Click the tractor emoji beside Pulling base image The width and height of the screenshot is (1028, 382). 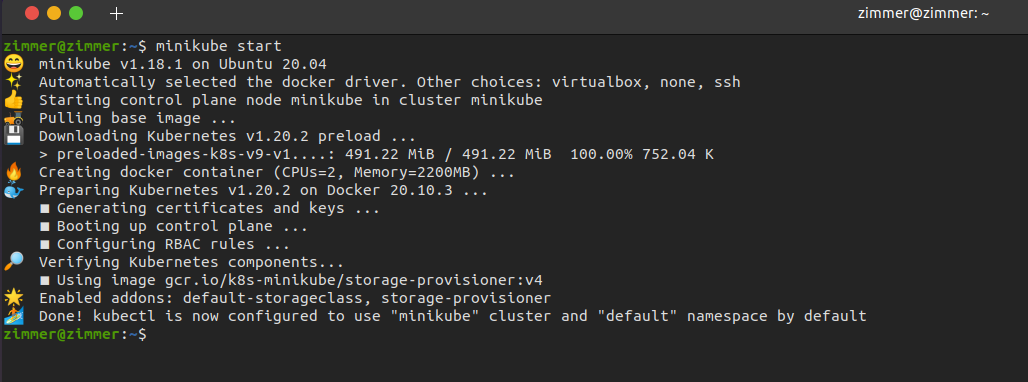pos(13,119)
